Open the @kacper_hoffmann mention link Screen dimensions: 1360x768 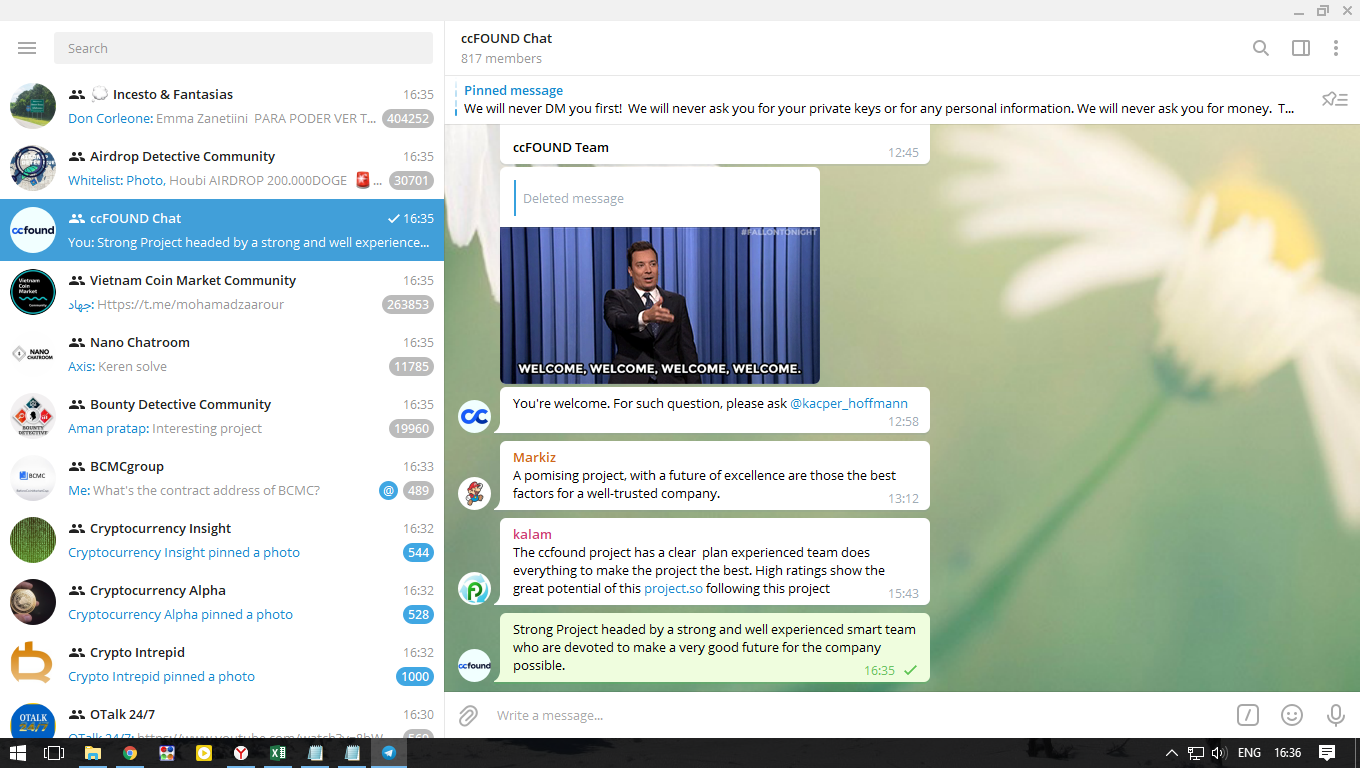[x=849, y=403]
